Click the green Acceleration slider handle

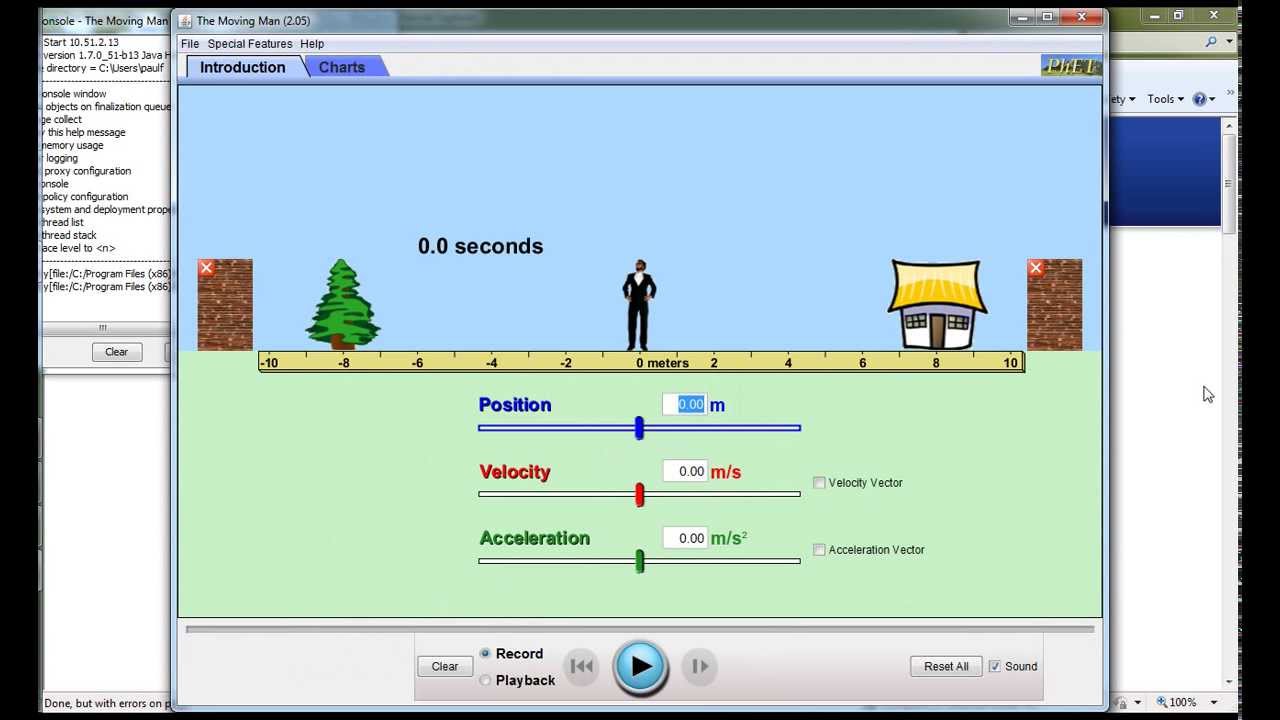point(640,561)
